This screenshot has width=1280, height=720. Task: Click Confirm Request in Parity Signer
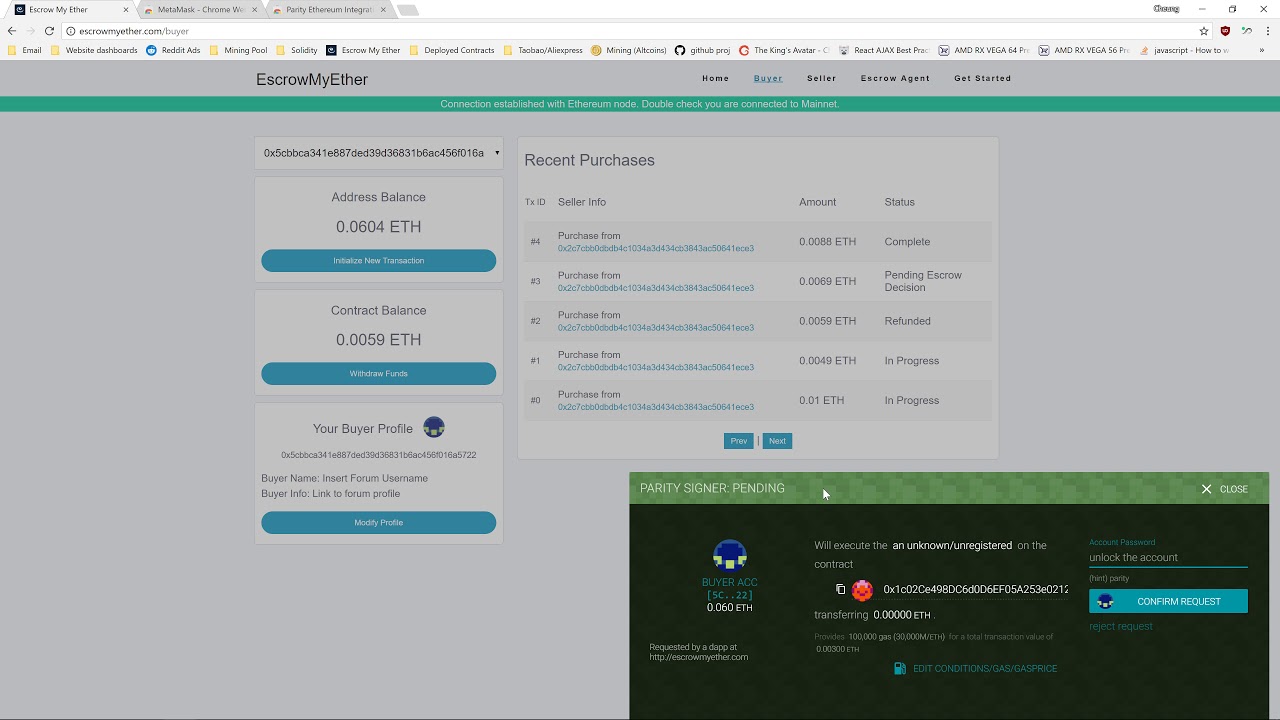click(x=1168, y=601)
